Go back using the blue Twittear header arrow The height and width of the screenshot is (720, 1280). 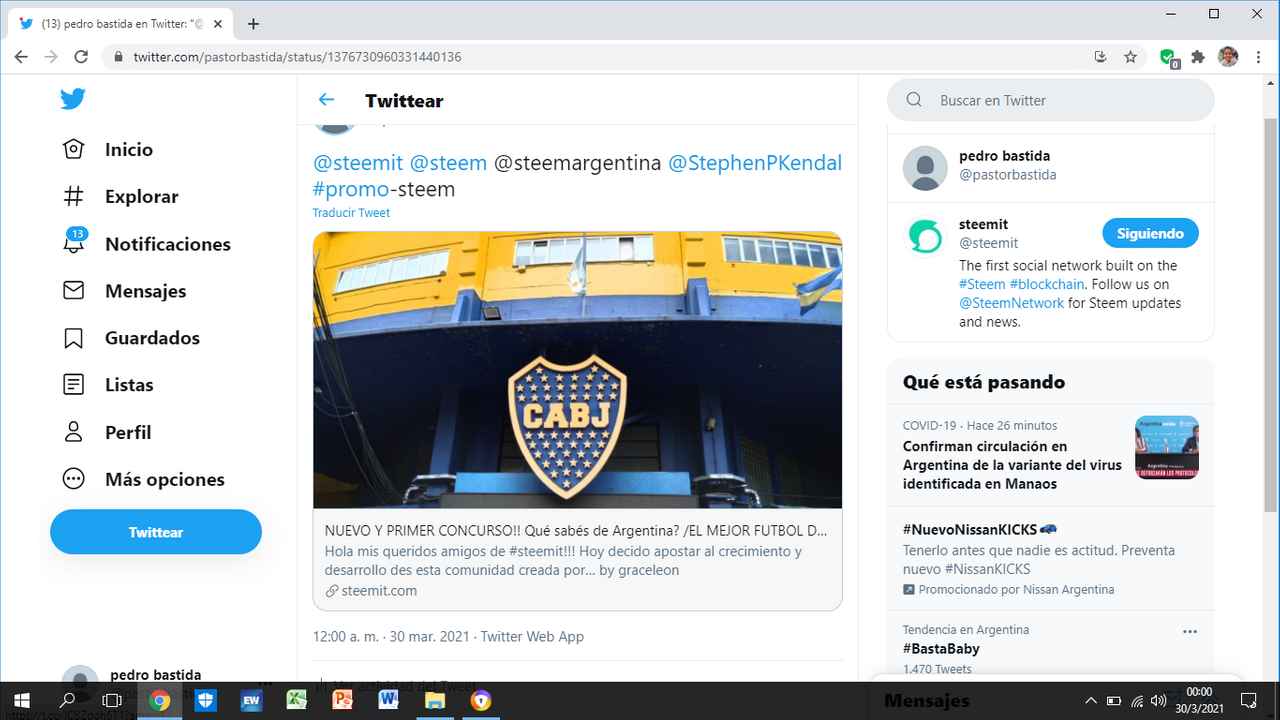point(326,100)
